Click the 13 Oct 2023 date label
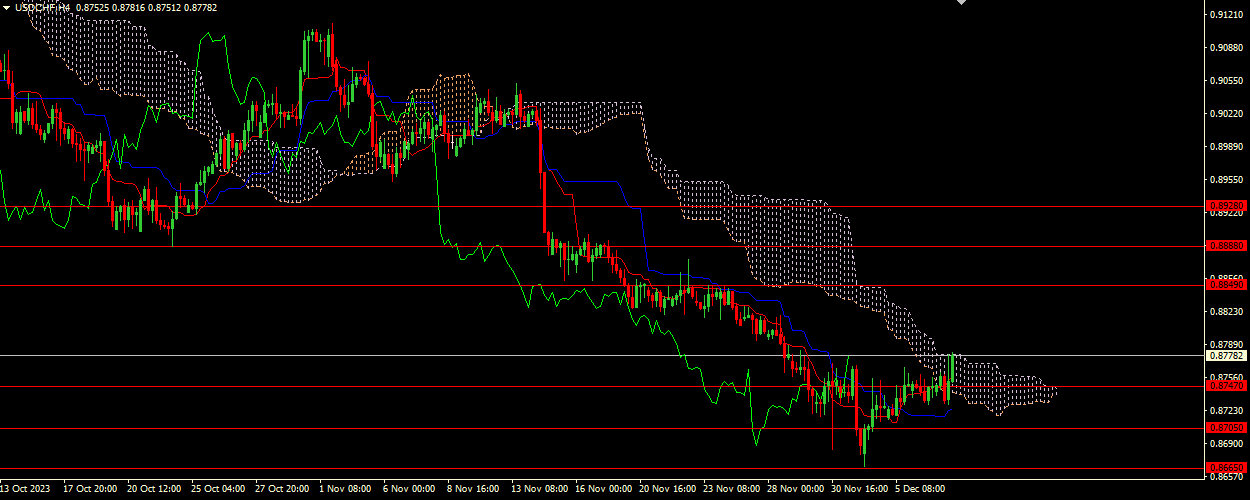This screenshot has height=500, width=1250. (24, 490)
